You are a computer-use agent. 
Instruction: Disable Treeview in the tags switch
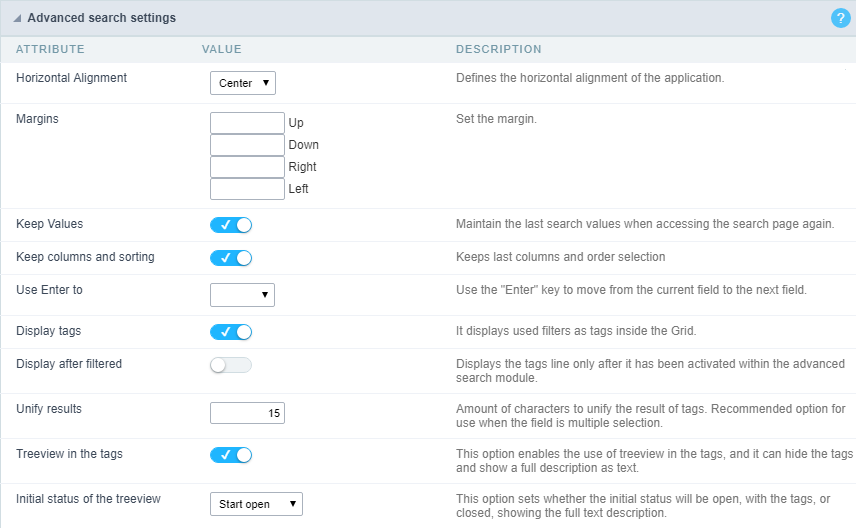pyautogui.click(x=231, y=455)
